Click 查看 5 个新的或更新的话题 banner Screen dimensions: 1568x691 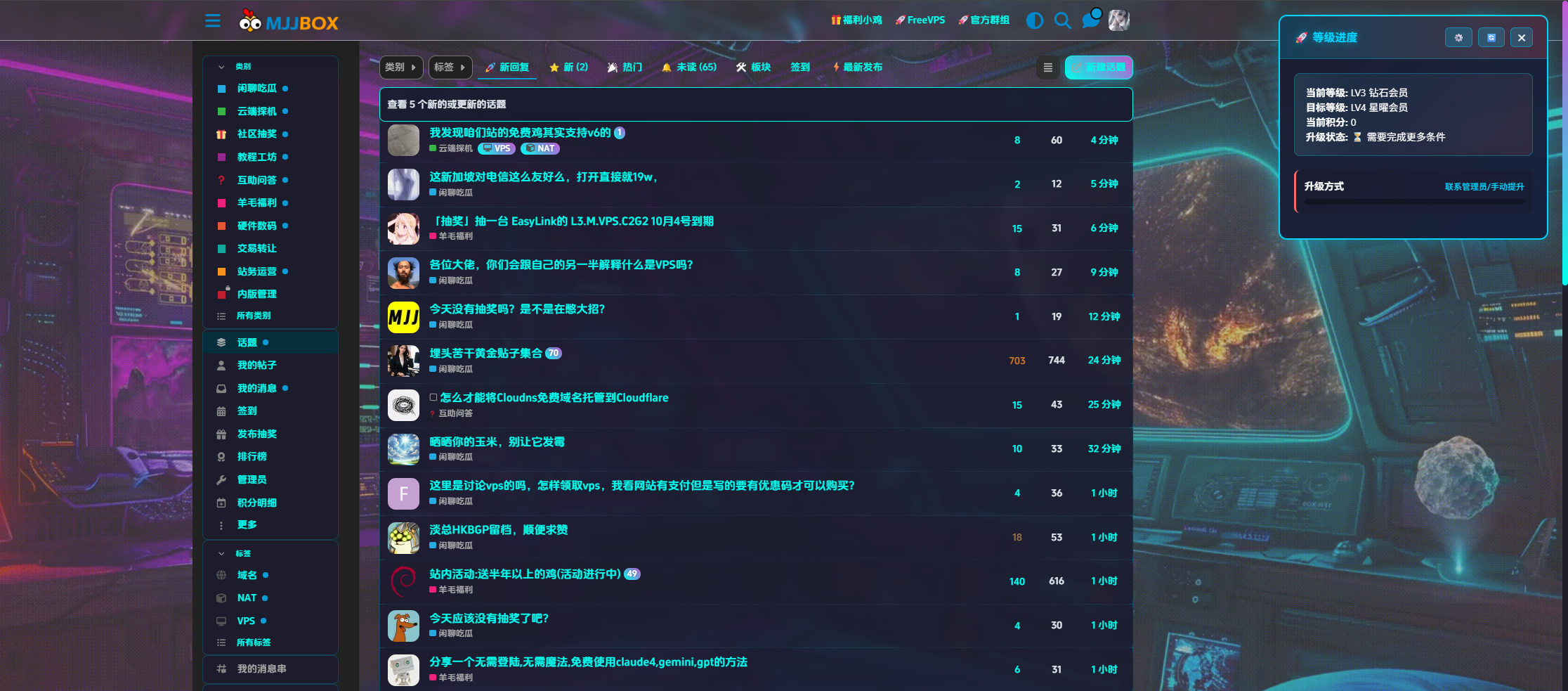[756, 104]
